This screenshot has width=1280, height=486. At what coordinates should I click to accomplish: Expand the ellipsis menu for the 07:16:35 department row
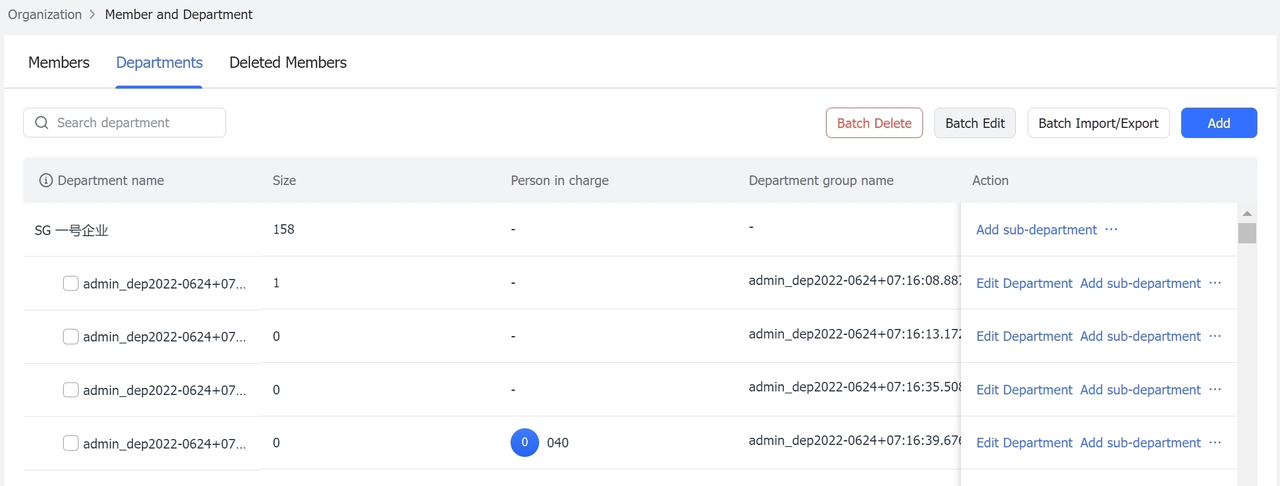pos(1215,389)
